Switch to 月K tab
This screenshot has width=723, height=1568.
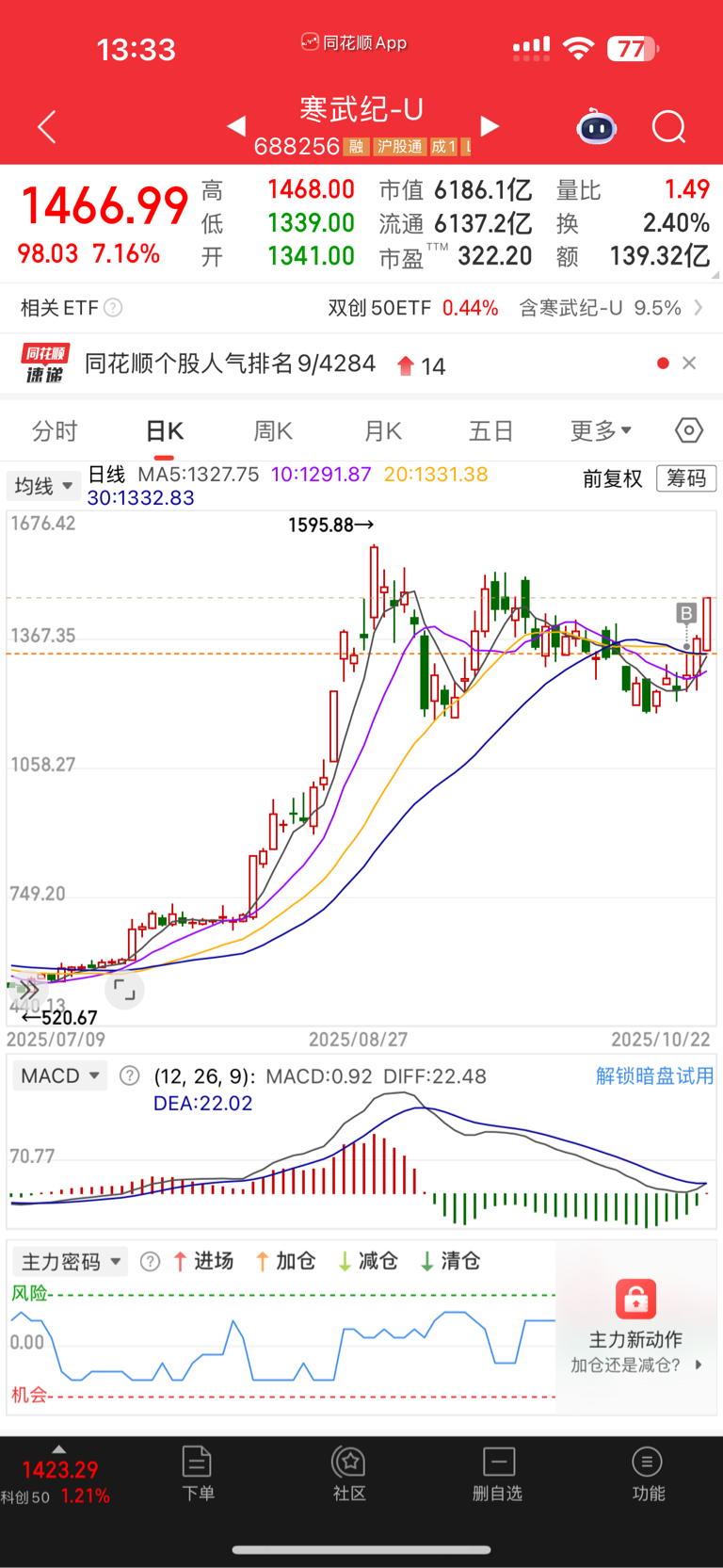coord(383,430)
